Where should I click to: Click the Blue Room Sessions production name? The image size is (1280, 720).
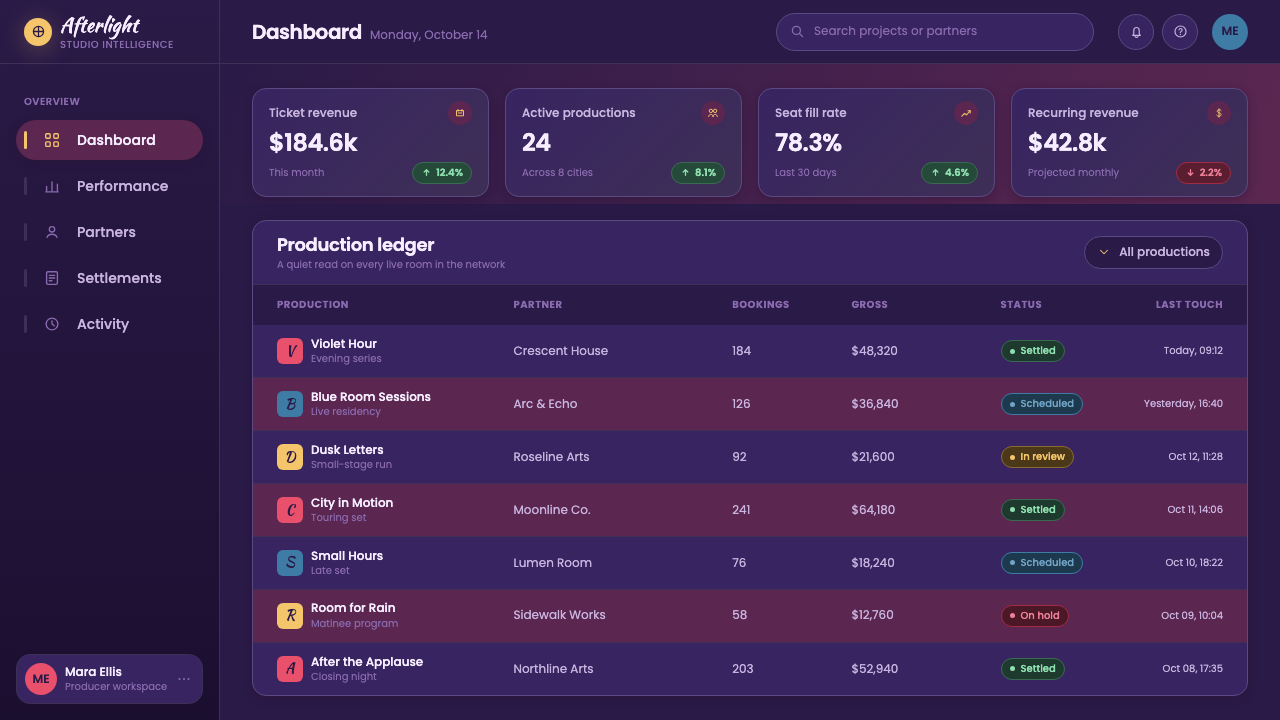click(x=371, y=397)
